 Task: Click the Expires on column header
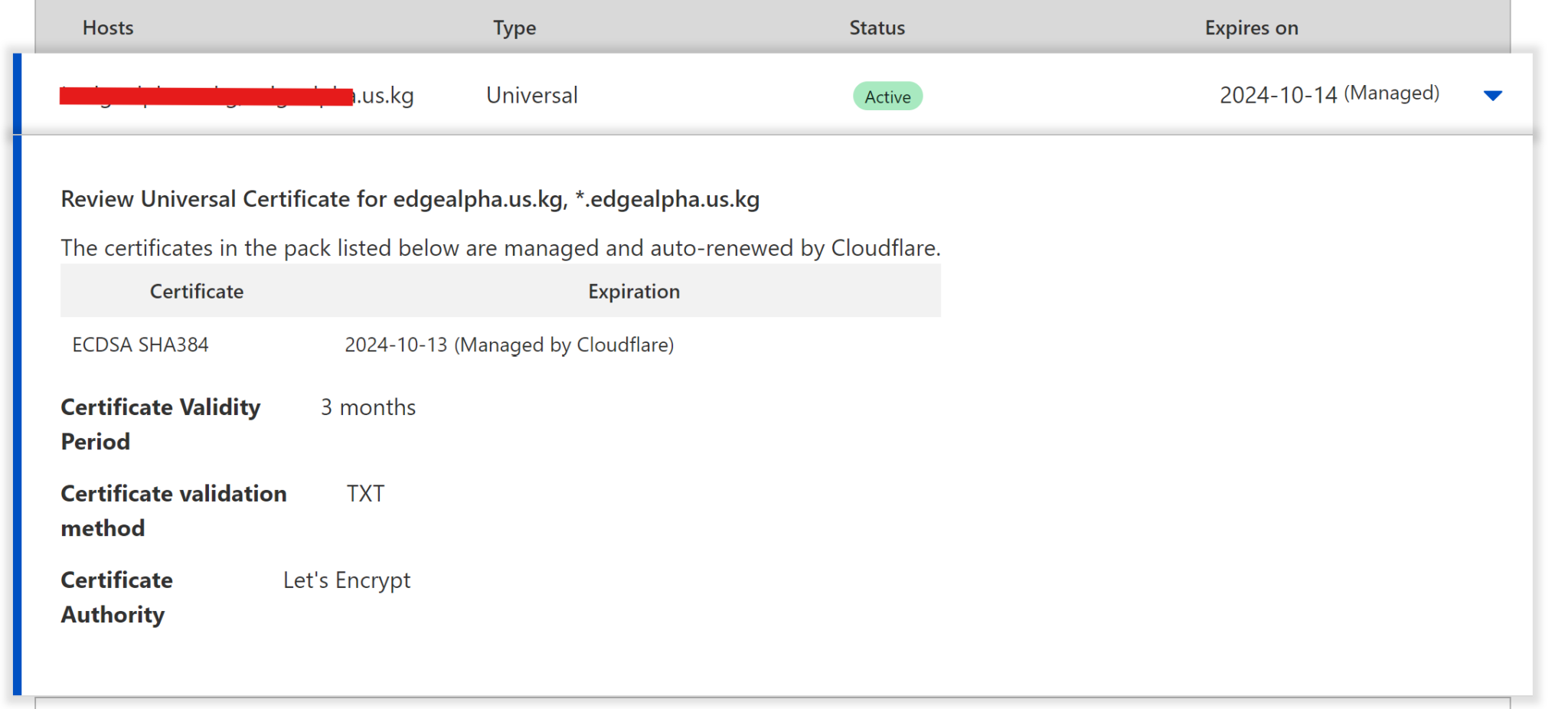(x=1251, y=28)
